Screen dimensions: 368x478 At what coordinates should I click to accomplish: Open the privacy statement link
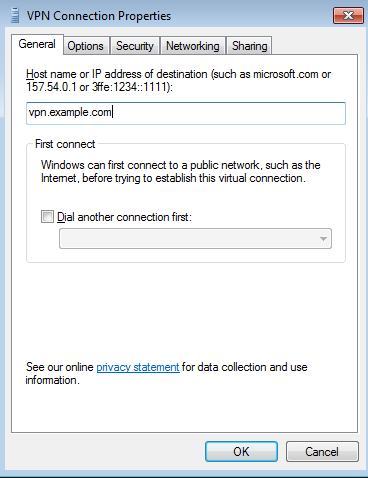pyautogui.click(x=138, y=367)
